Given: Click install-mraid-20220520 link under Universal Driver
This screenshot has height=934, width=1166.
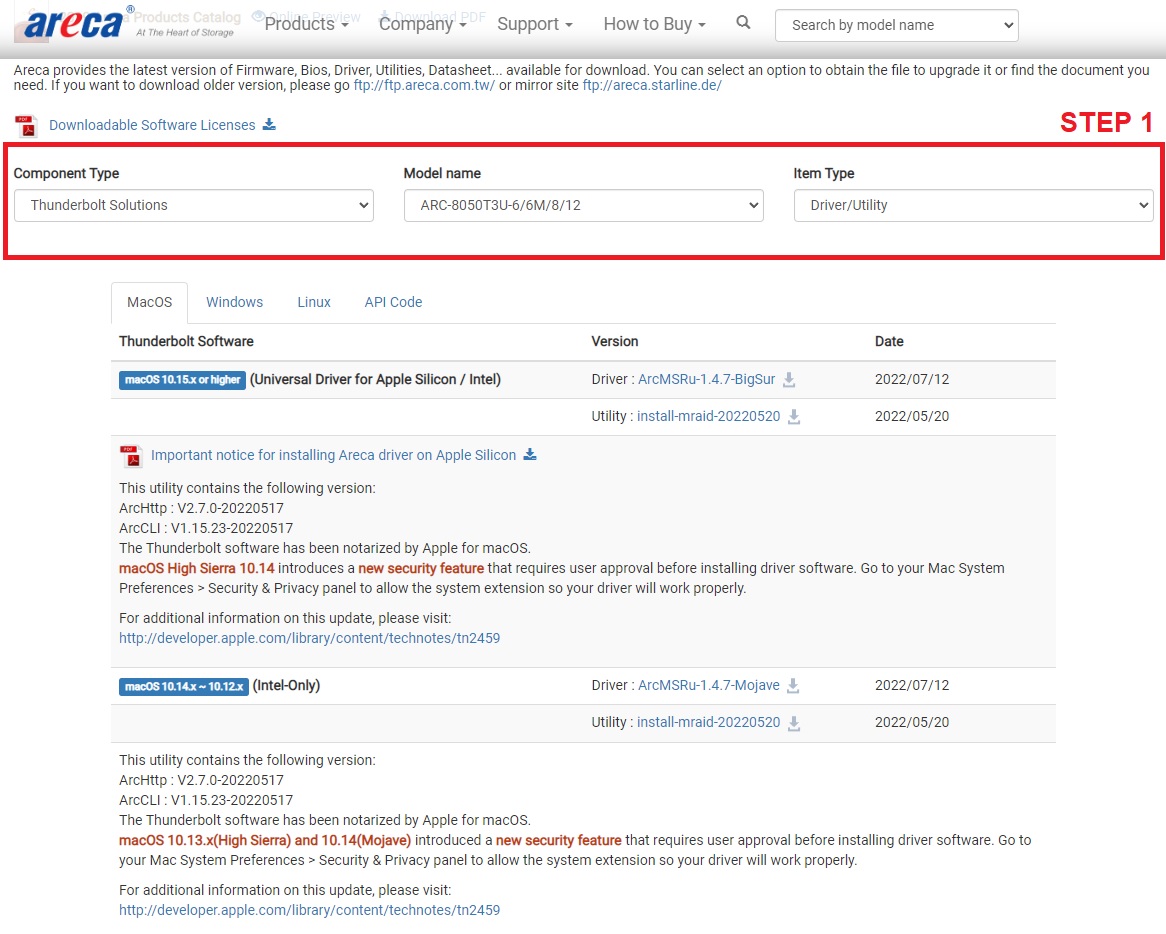Looking at the screenshot, I should point(709,416).
